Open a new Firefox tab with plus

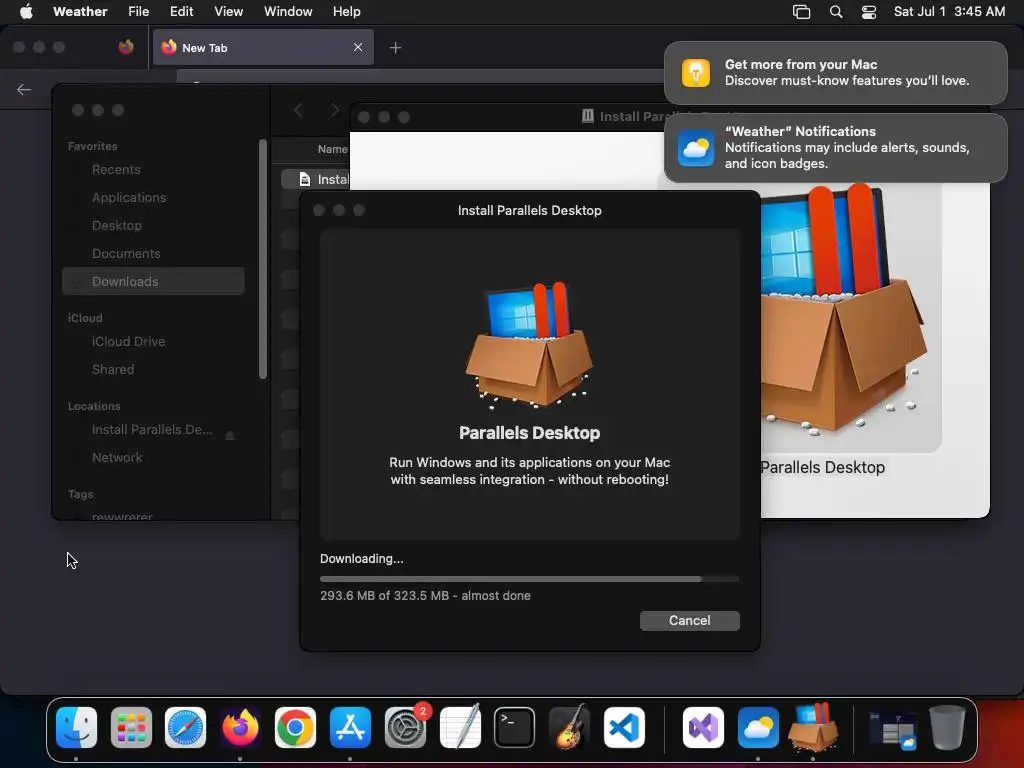(x=395, y=48)
